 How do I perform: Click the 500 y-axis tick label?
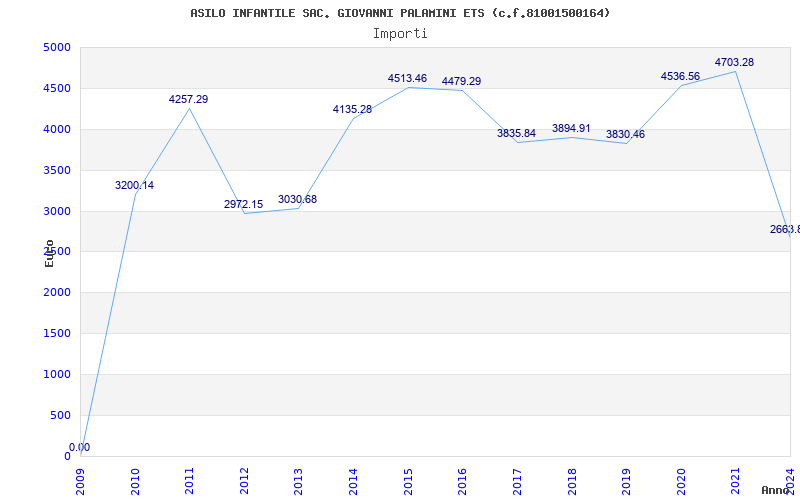click(61, 415)
